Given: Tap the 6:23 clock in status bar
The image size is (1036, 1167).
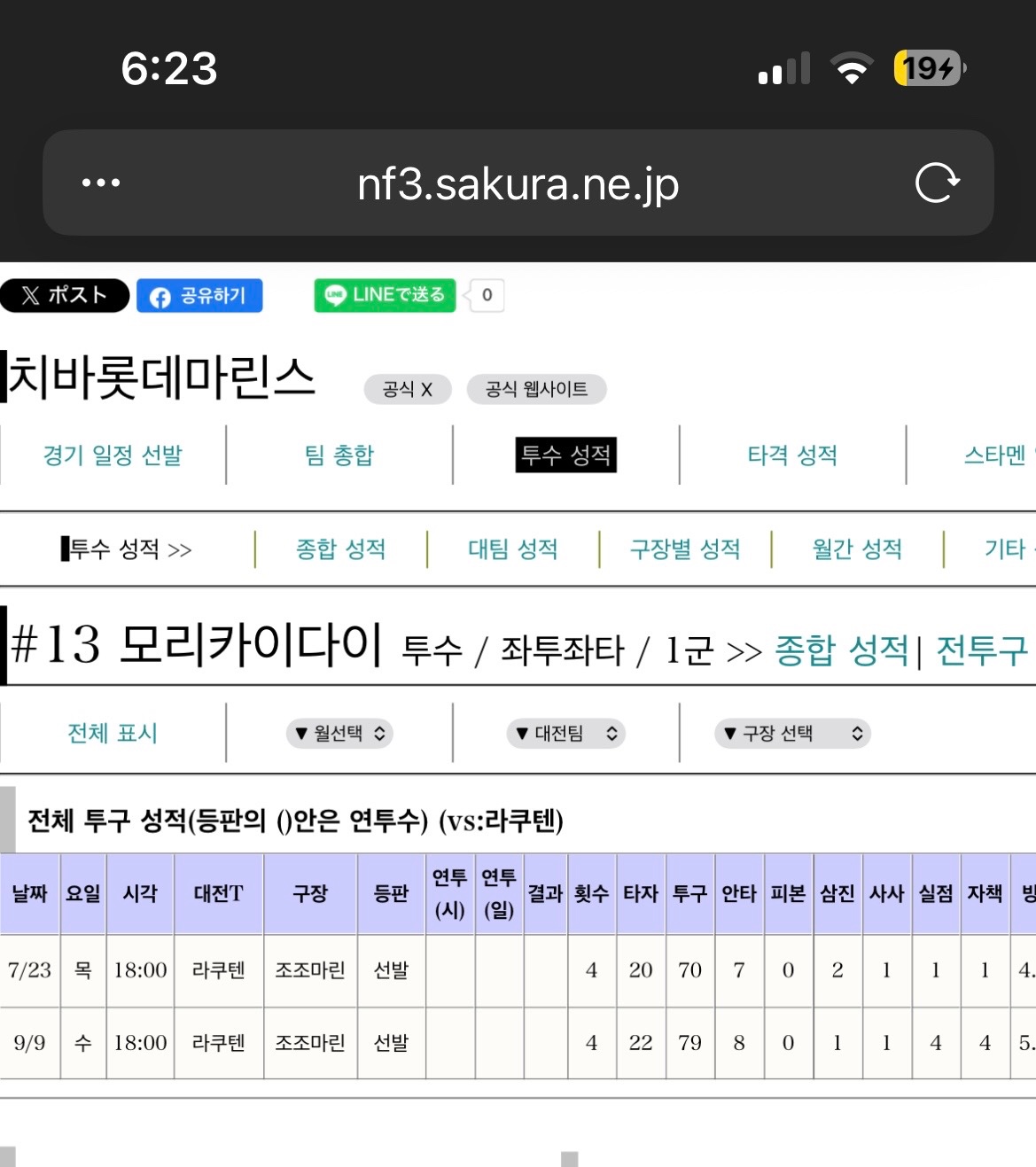Looking at the screenshot, I should 169,68.
